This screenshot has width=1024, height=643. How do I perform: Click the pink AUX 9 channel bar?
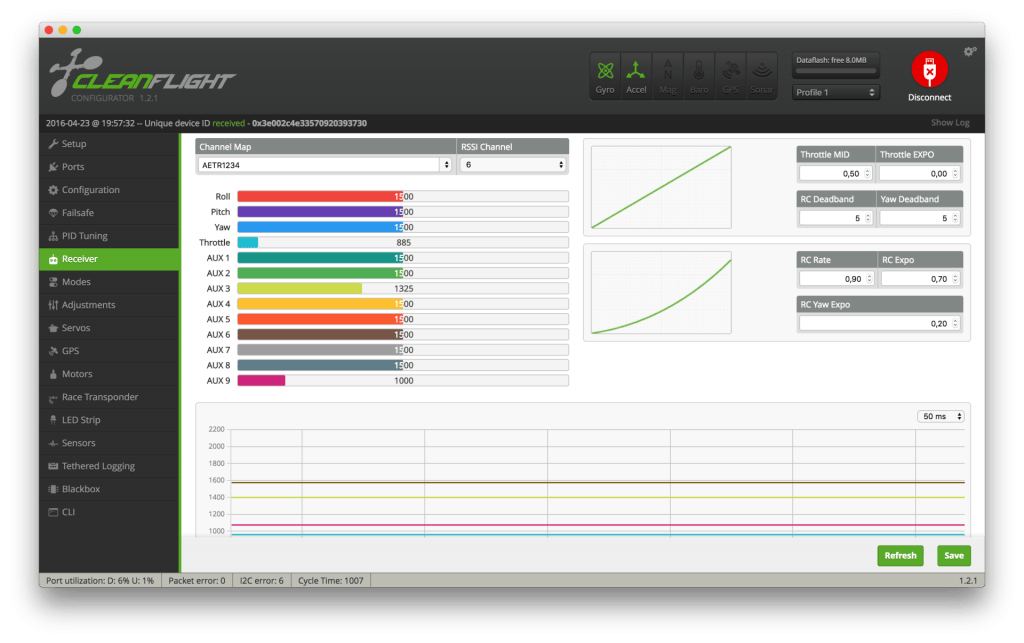point(403,381)
